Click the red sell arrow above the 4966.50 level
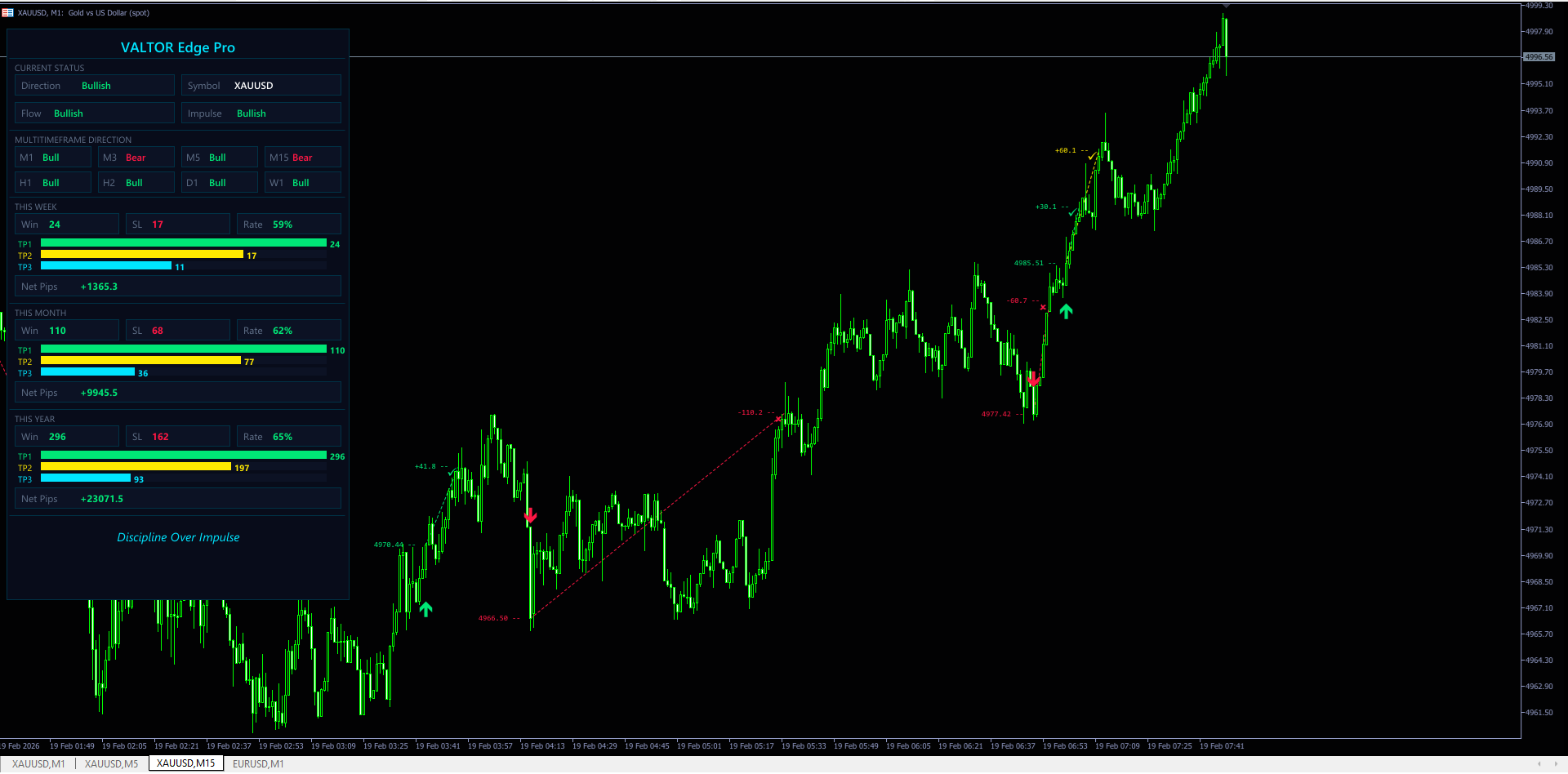The height and width of the screenshot is (774, 1568). [531, 515]
